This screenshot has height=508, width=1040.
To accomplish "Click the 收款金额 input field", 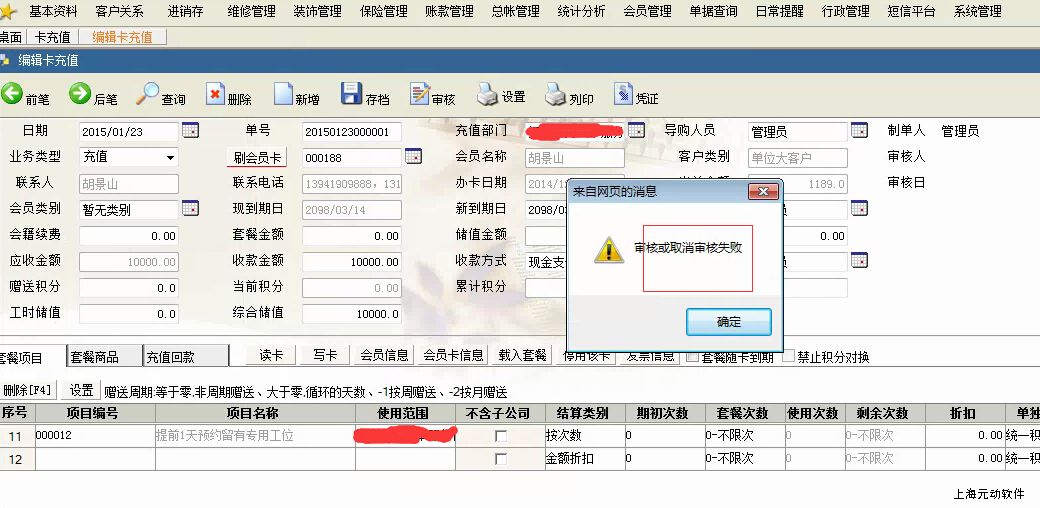I will click(x=352, y=262).
